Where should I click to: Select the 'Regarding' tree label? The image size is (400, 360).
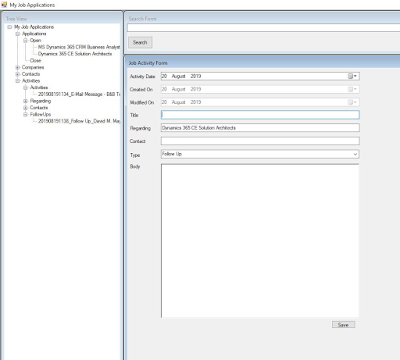pyautogui.click(x=40, y=101)
